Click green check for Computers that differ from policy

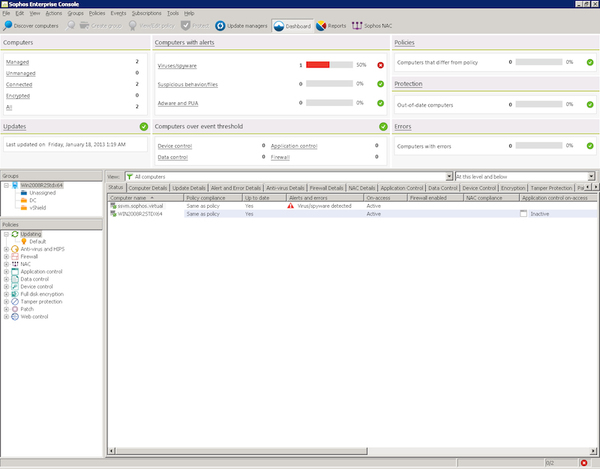point(590,62)
